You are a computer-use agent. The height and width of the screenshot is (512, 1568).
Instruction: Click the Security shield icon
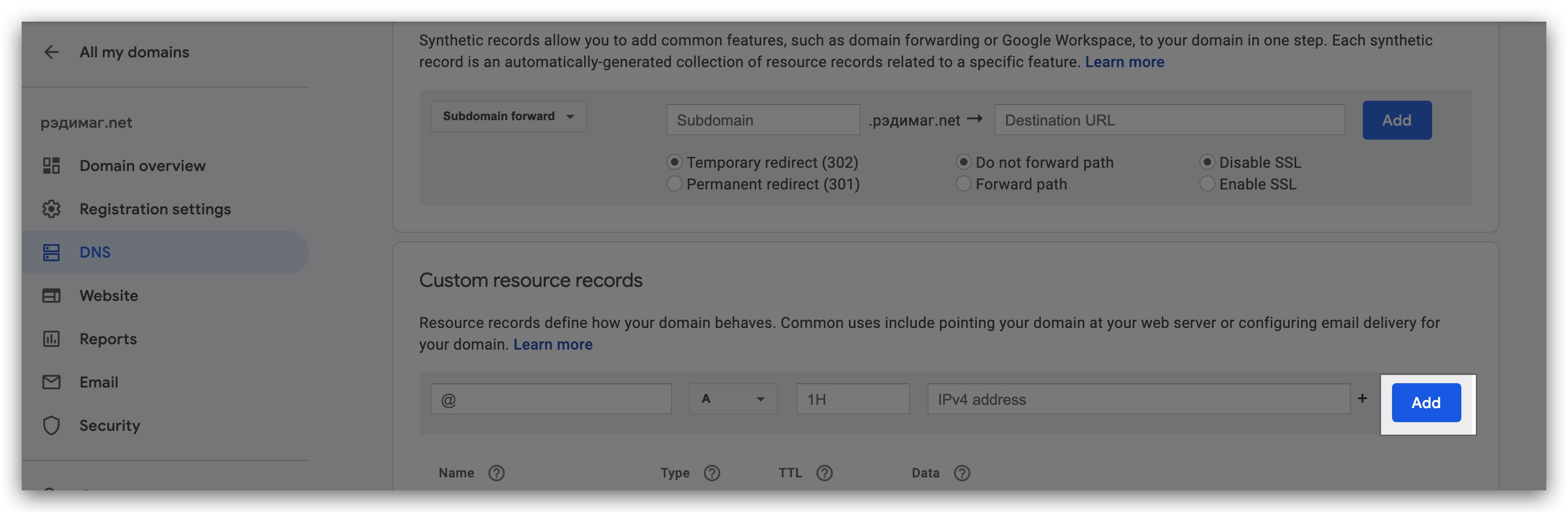[x=51, y=425]
